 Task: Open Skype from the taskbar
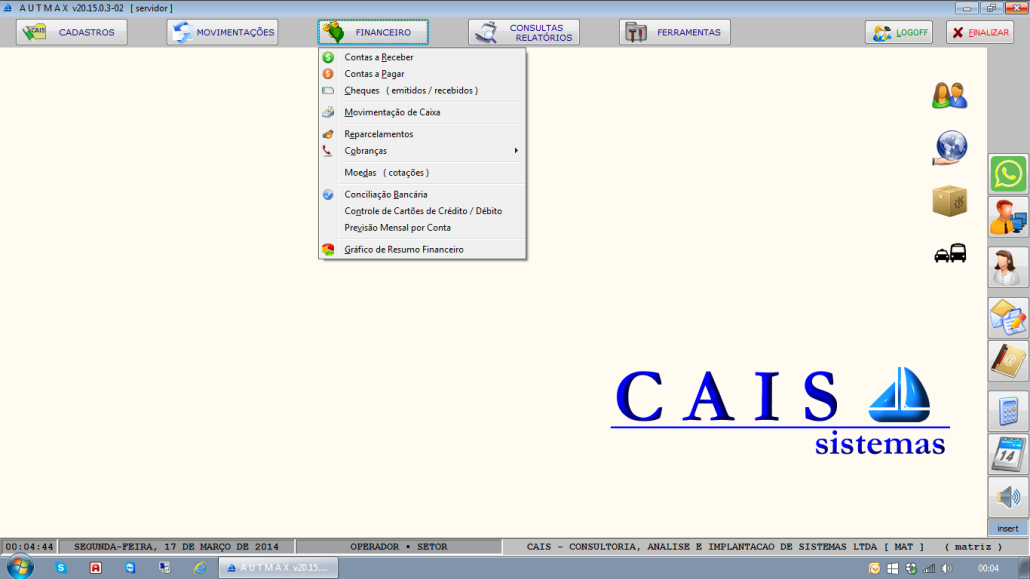point(61,568)
